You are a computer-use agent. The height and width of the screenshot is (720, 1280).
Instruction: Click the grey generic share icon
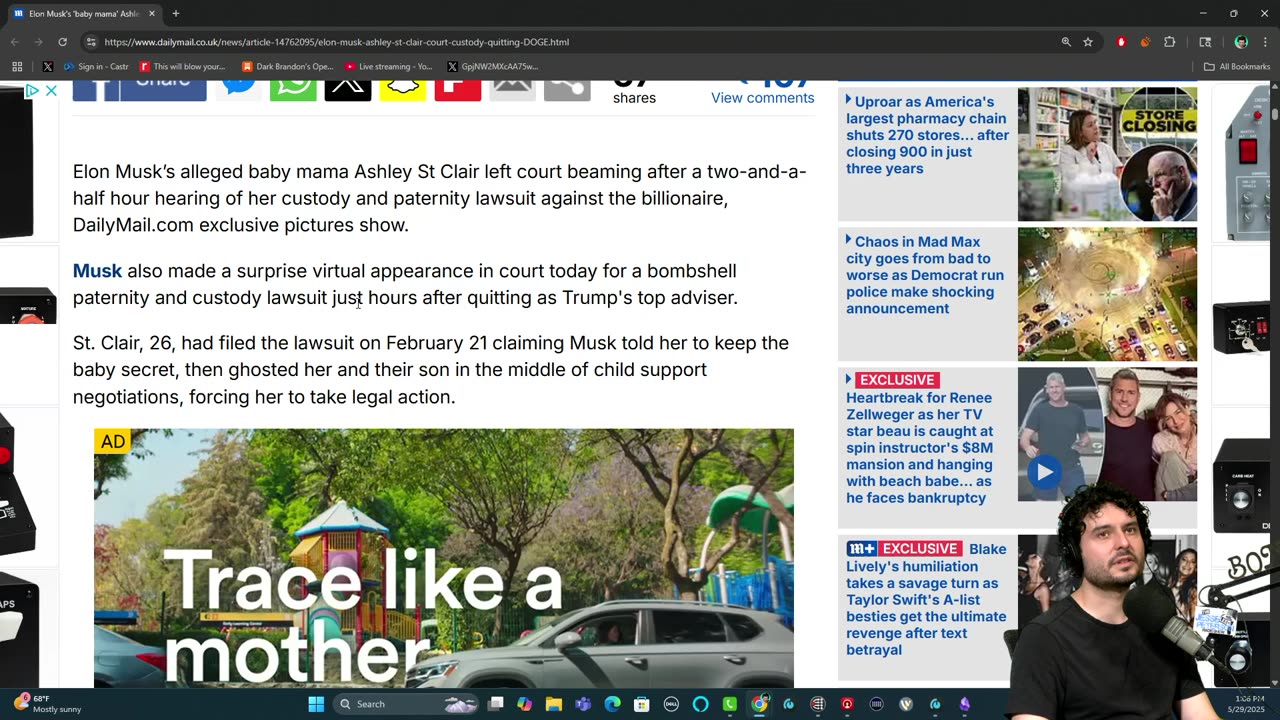click(x=567, y=89)
